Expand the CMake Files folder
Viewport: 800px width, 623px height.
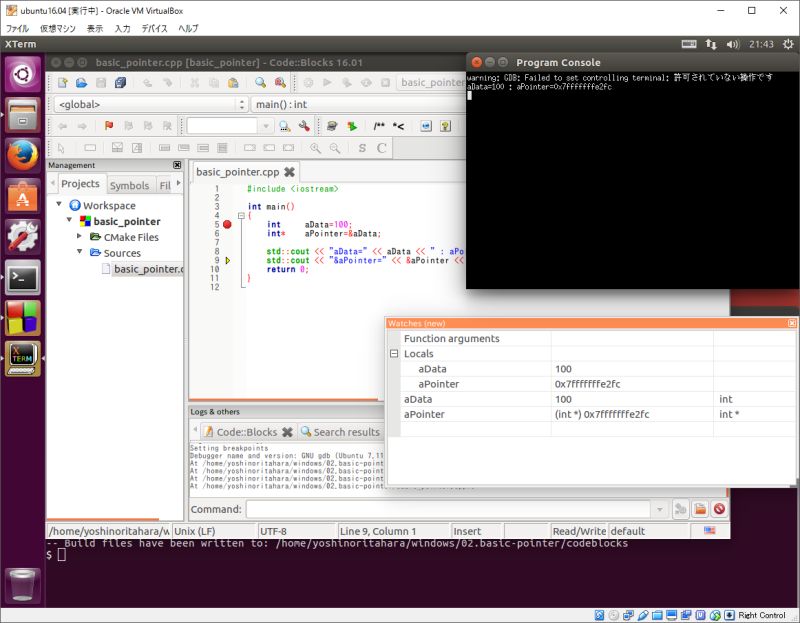click(79, 236)
